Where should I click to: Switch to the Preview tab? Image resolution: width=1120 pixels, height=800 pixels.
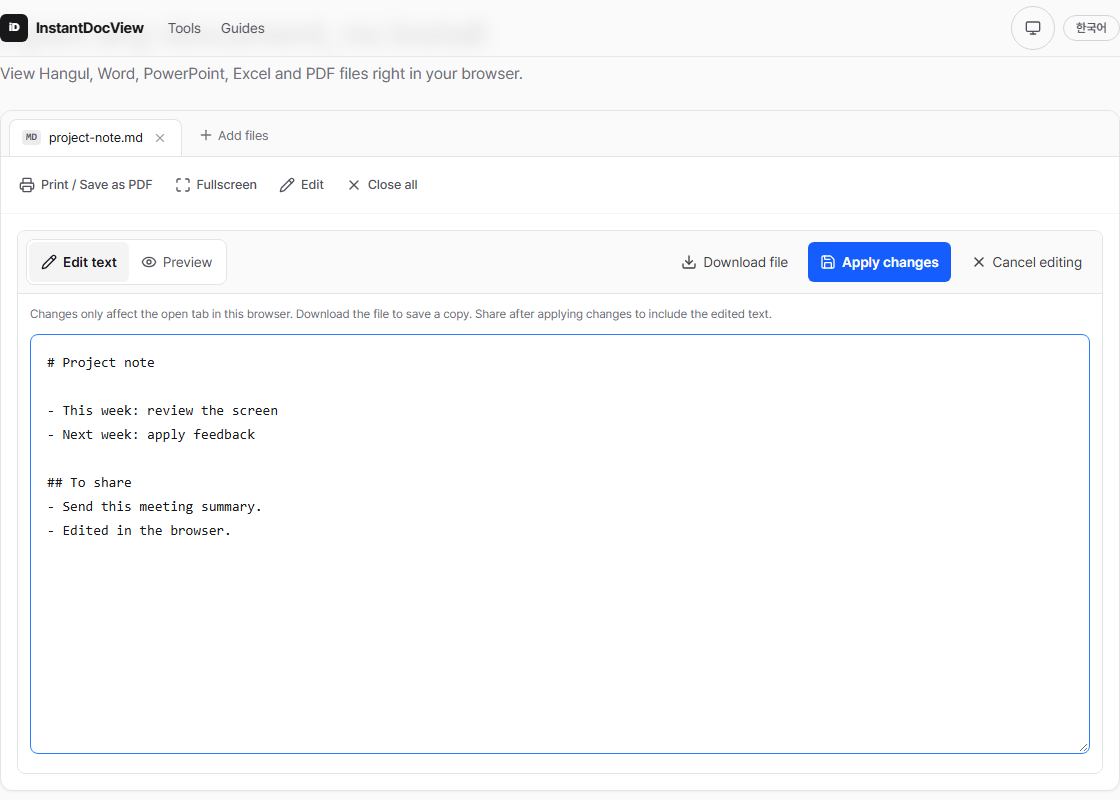point(176,262)
